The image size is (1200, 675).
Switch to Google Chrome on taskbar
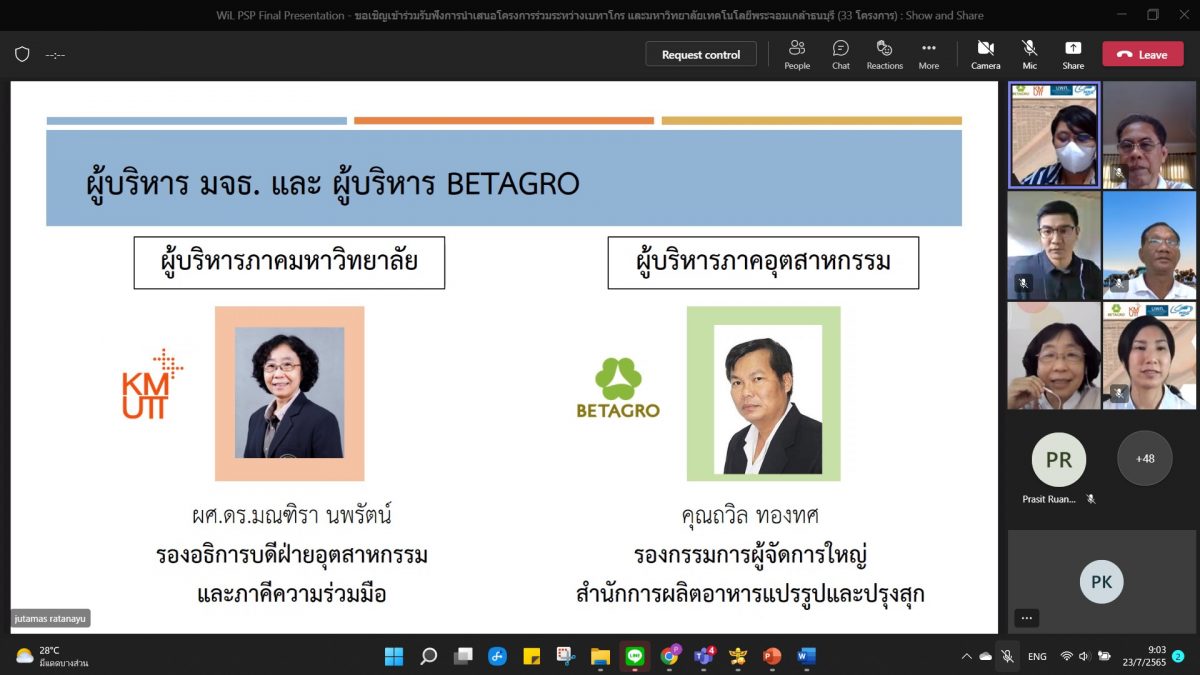669,656
